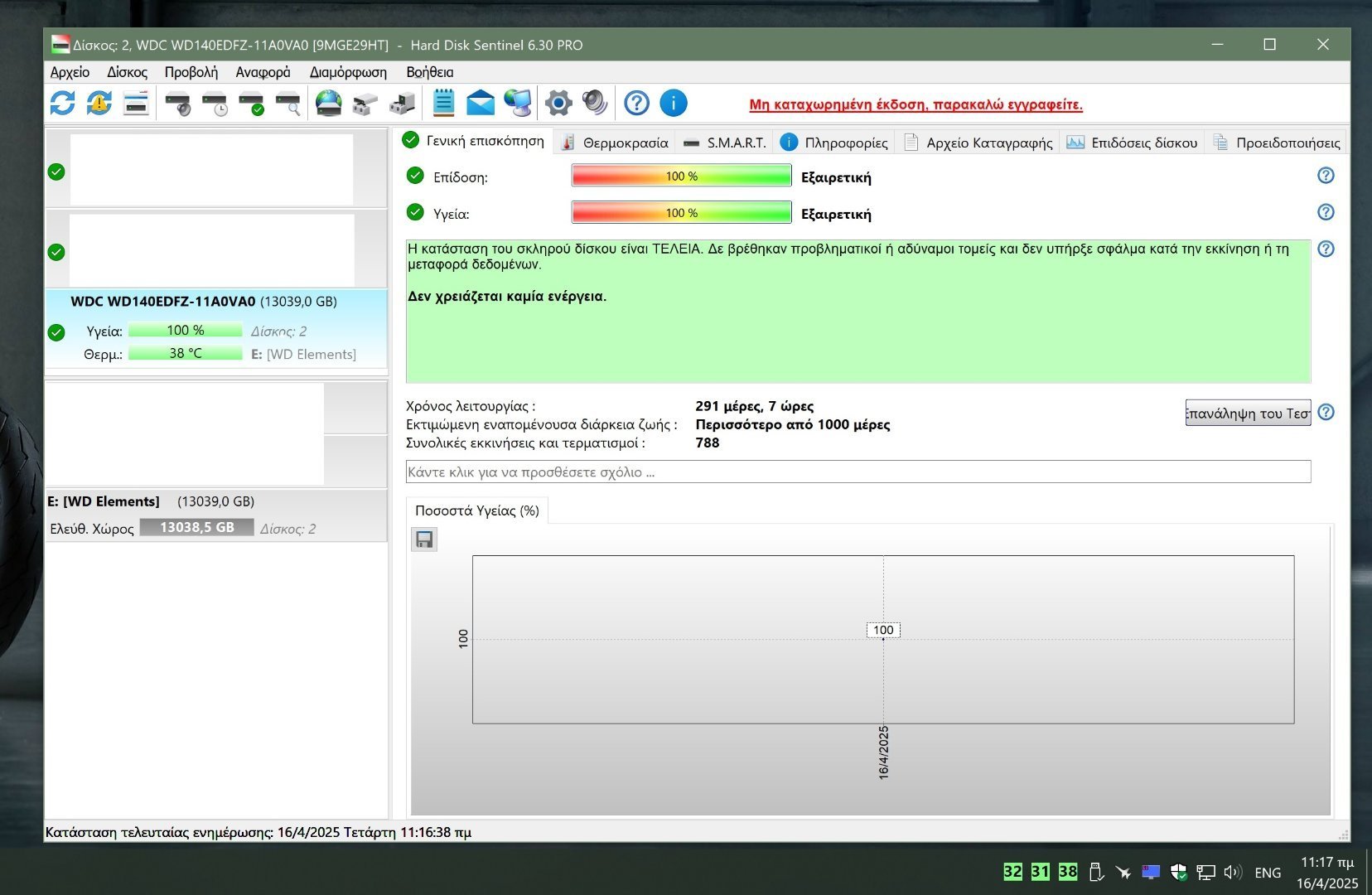Click the 100 data point label on graph

tap(883, 630)
